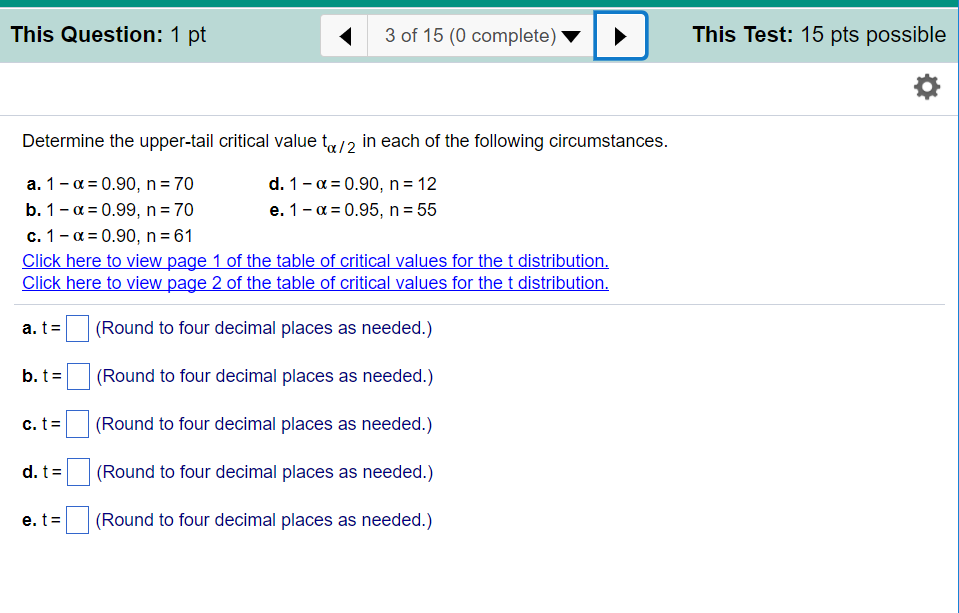Click the vertical scrollbar on the right edge
Viewport: 959px width, 613px height.
[954, 300]
